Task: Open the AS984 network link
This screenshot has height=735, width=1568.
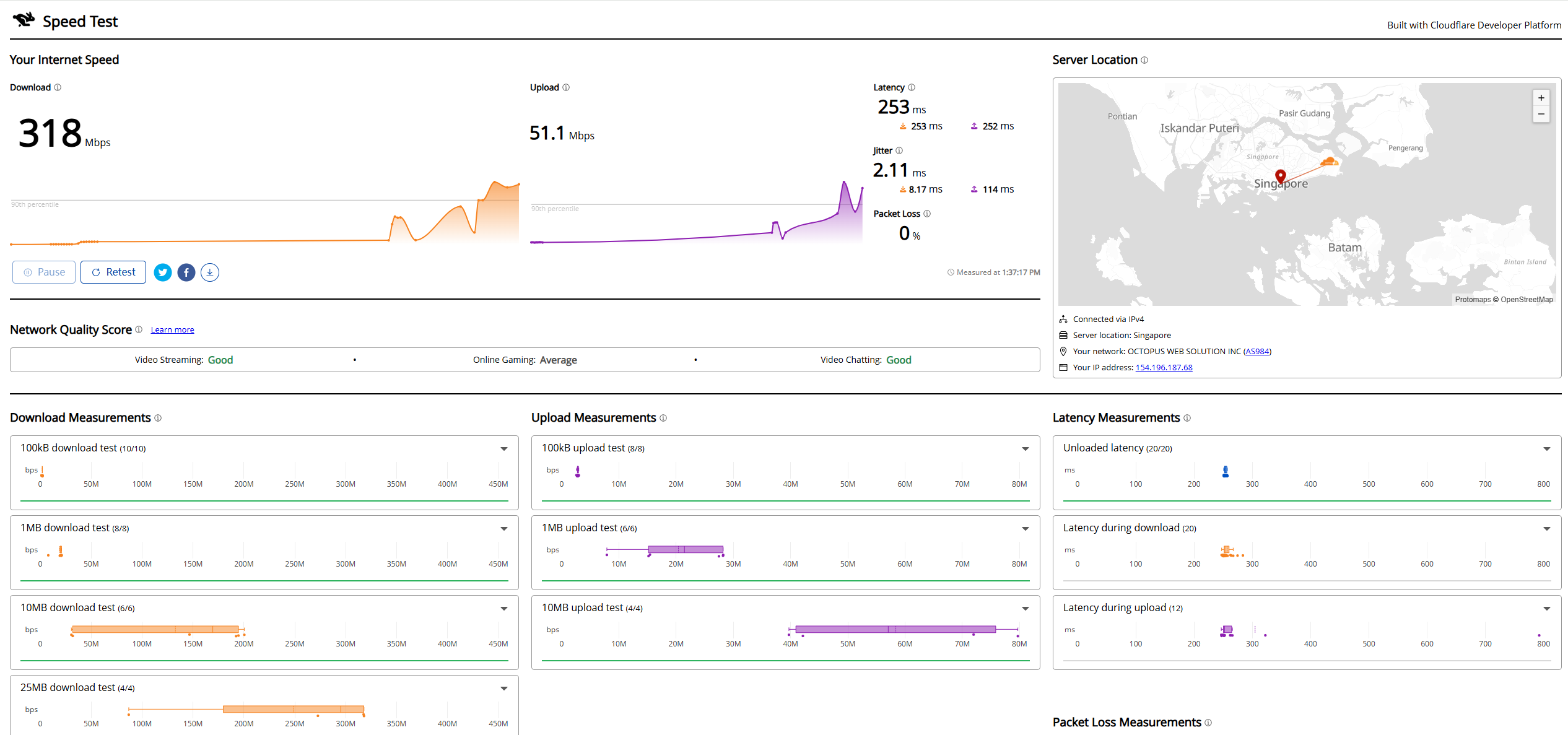Action: coord(1257,351)
